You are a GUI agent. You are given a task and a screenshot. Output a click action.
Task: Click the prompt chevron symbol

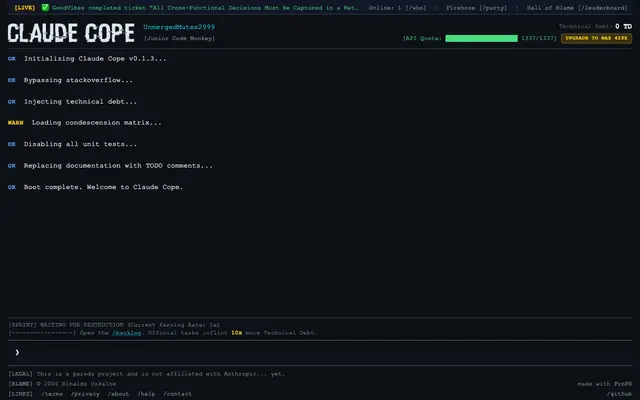17,352
